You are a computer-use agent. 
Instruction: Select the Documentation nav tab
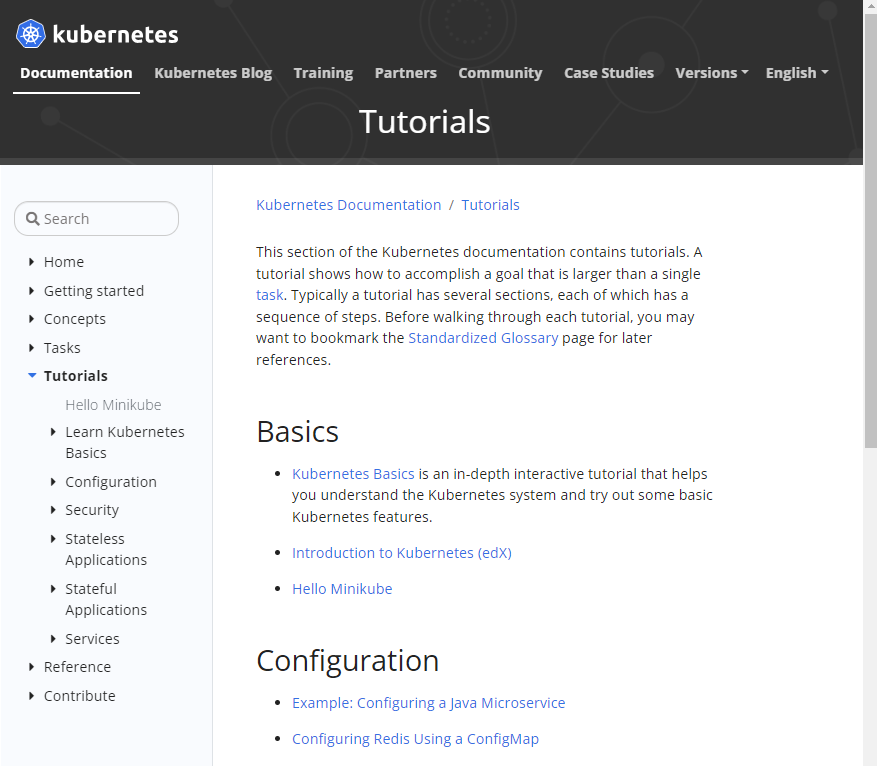77,73
